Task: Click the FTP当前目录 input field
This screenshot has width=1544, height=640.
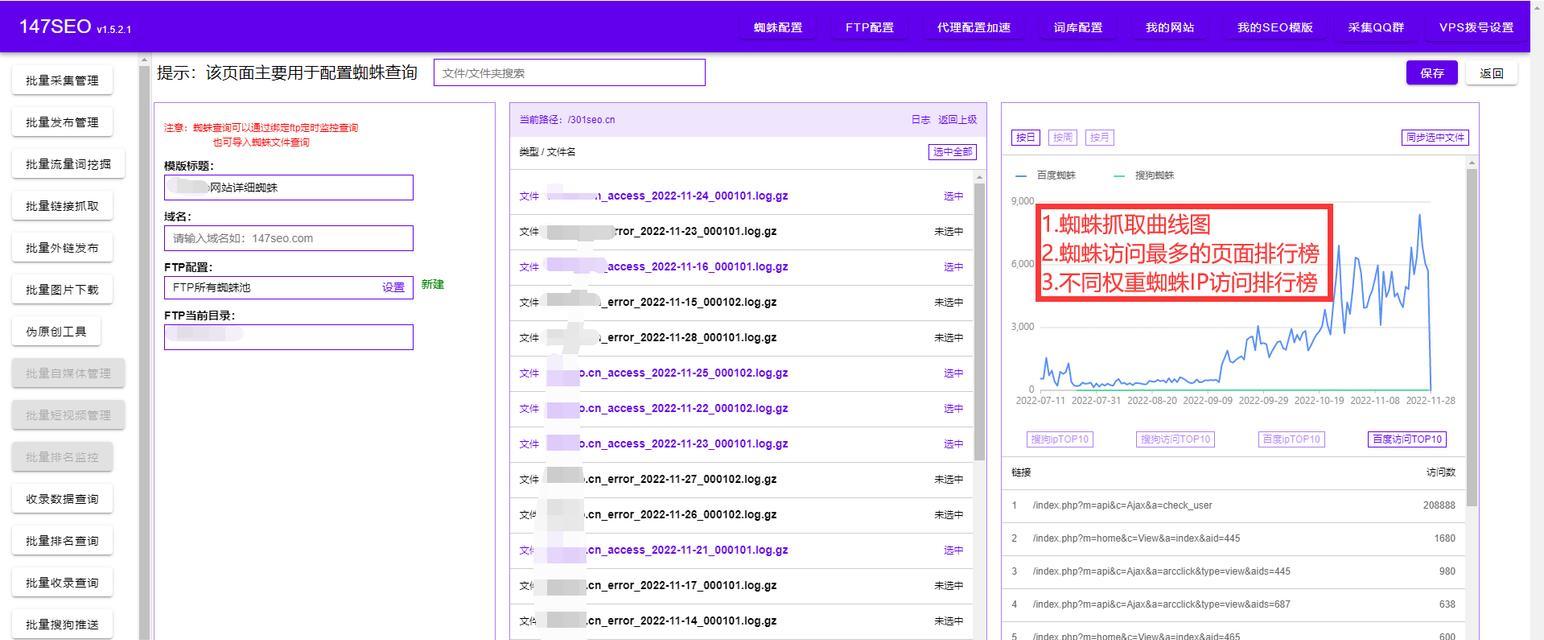Action: (288, 337)
